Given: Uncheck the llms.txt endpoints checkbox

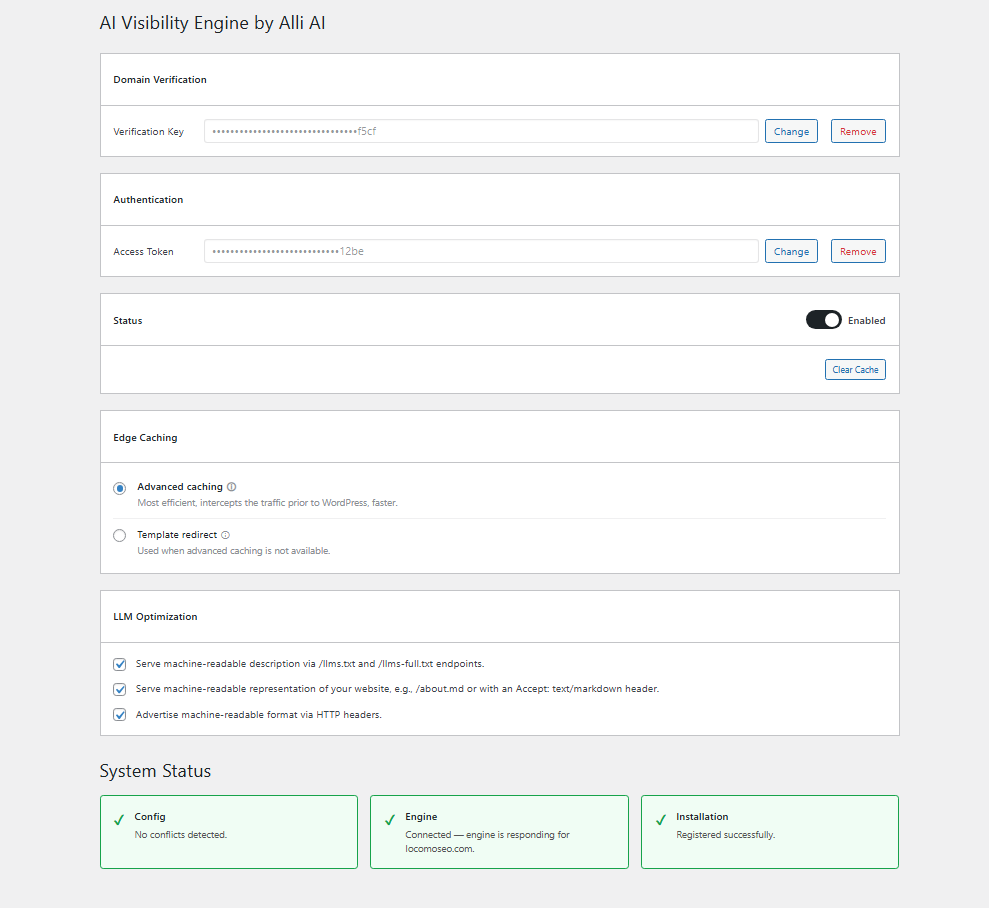Looking at the screenshot, I should [119, 664].
